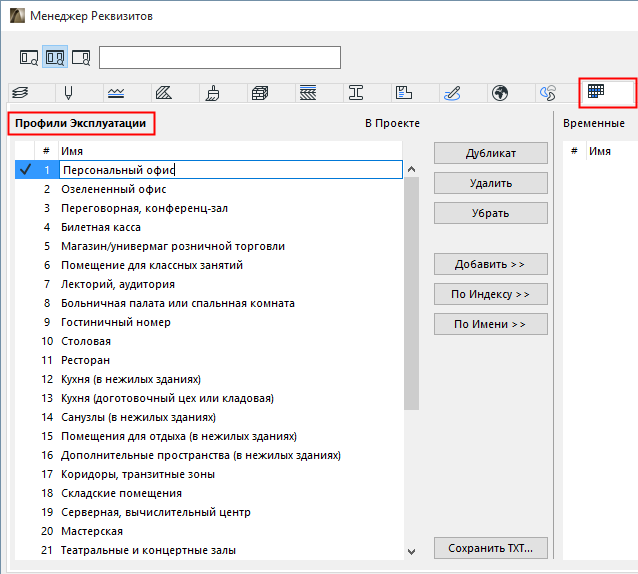Click the Удалить button
The image size is (638, 574).
pyautogui.click(x=491, y=183)
